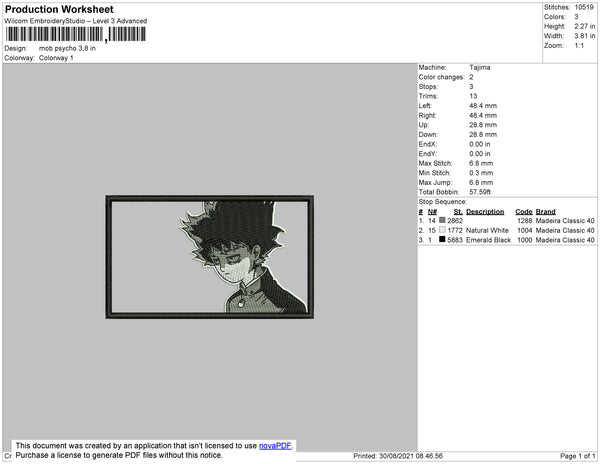600x464 pixels.
Task: Click the Description column header
Action: (x=485, y=212)
